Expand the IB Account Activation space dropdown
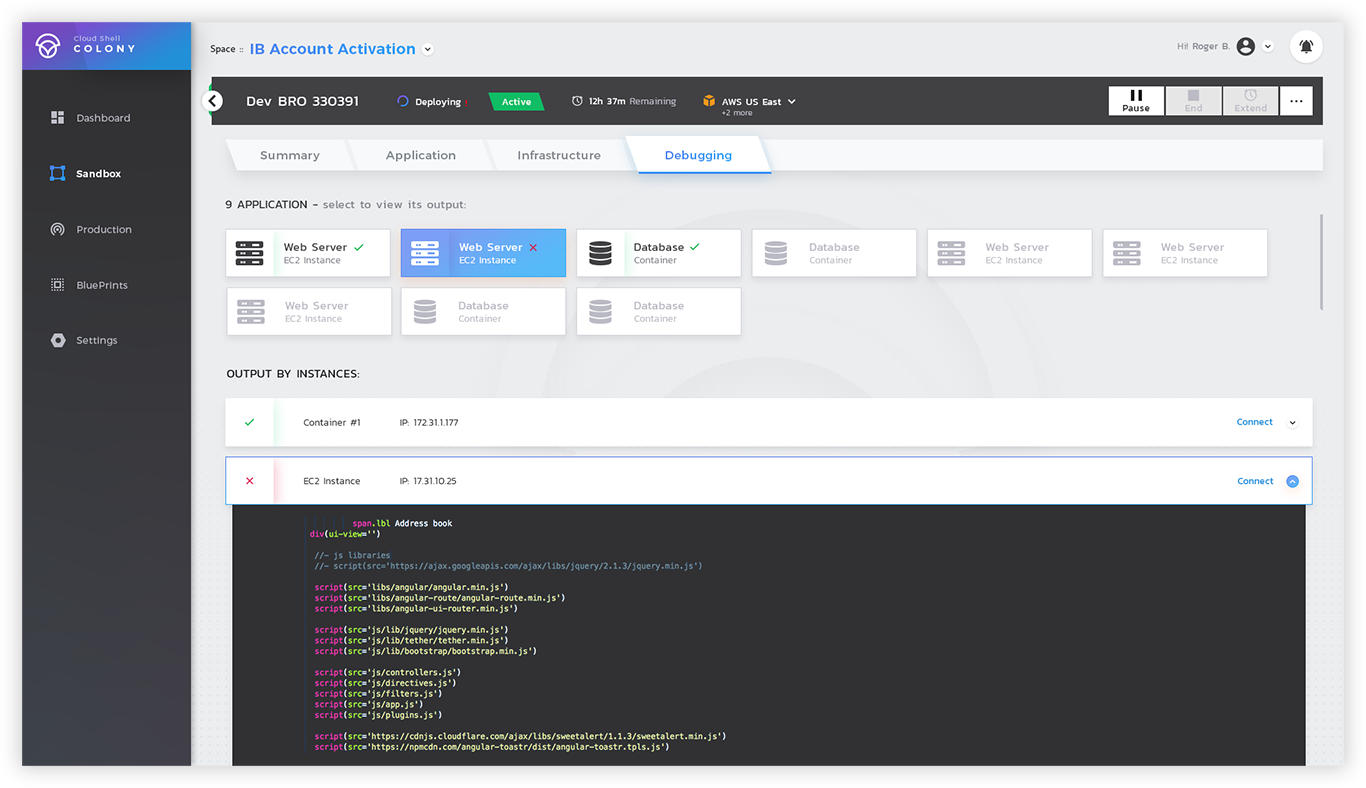 [x=428, y=49]
